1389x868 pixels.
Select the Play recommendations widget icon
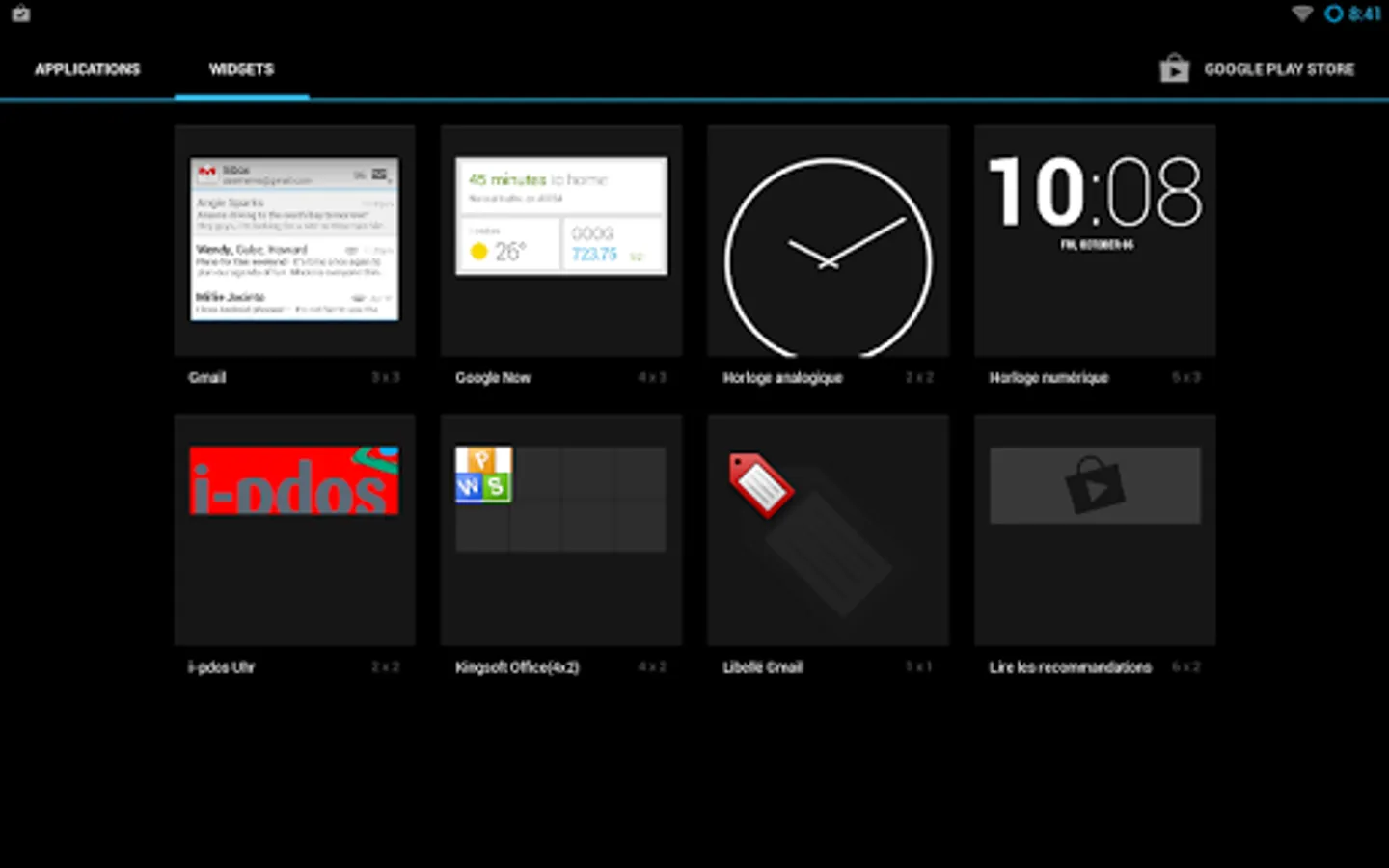point(1095,485)
